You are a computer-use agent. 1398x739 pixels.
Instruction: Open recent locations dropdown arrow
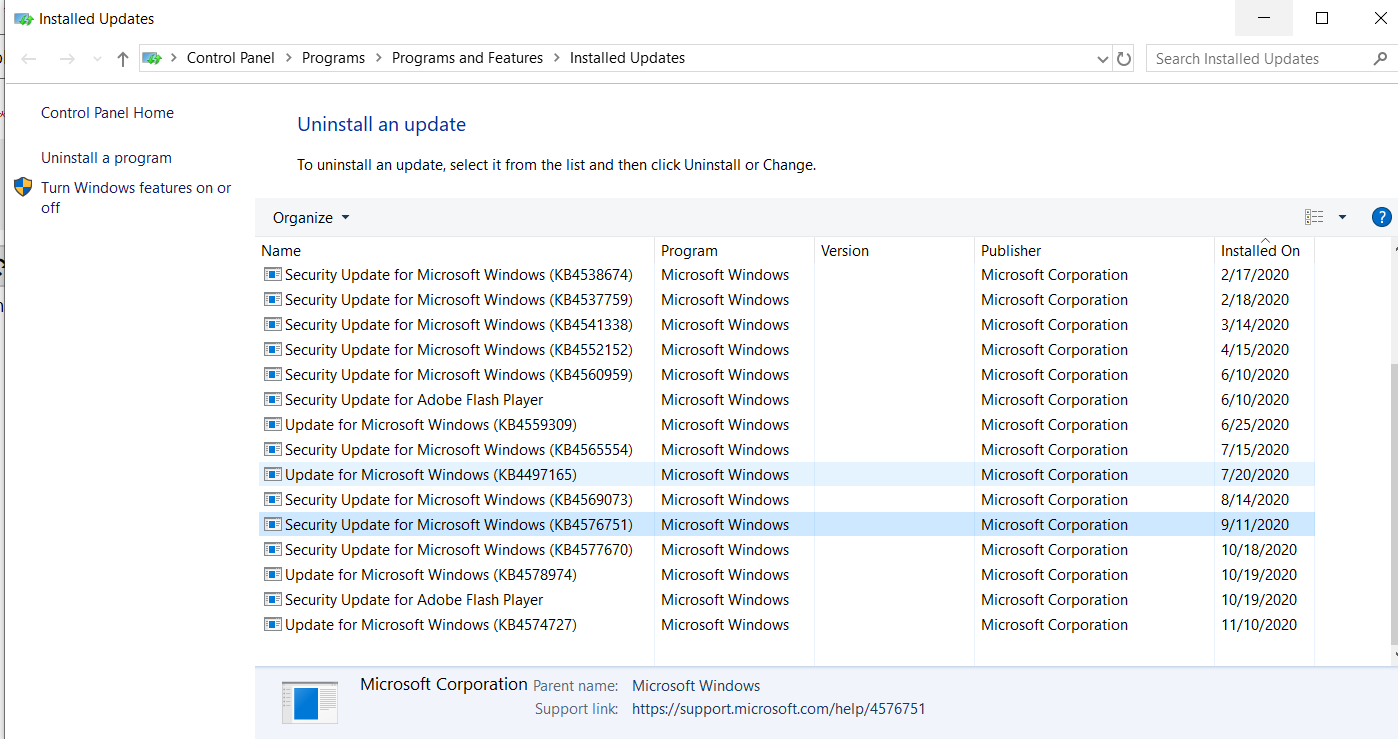pyautogui.click(x=97, y=59)
